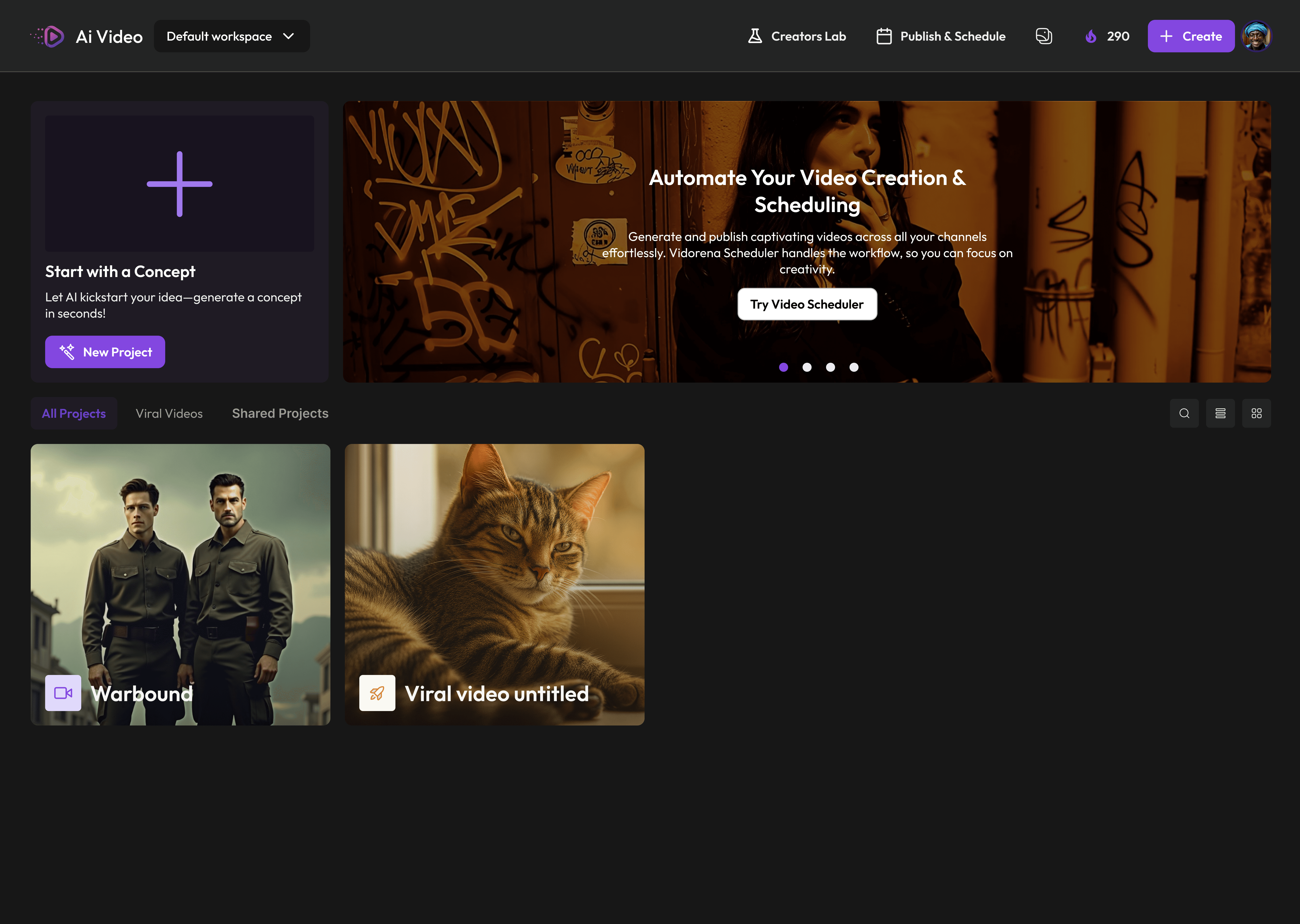The width and height of the screenshot is (1300, 924).
Task: Select the second carousel dot
Action: coord(807,367)
